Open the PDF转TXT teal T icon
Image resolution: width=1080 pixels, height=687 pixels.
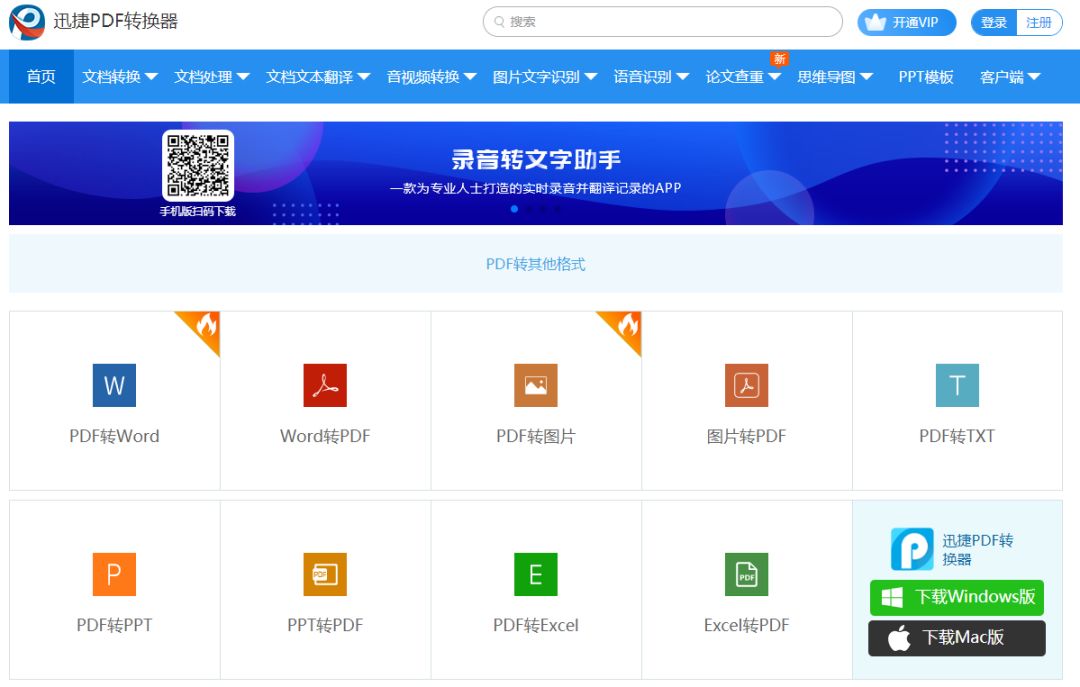(957, 385)
